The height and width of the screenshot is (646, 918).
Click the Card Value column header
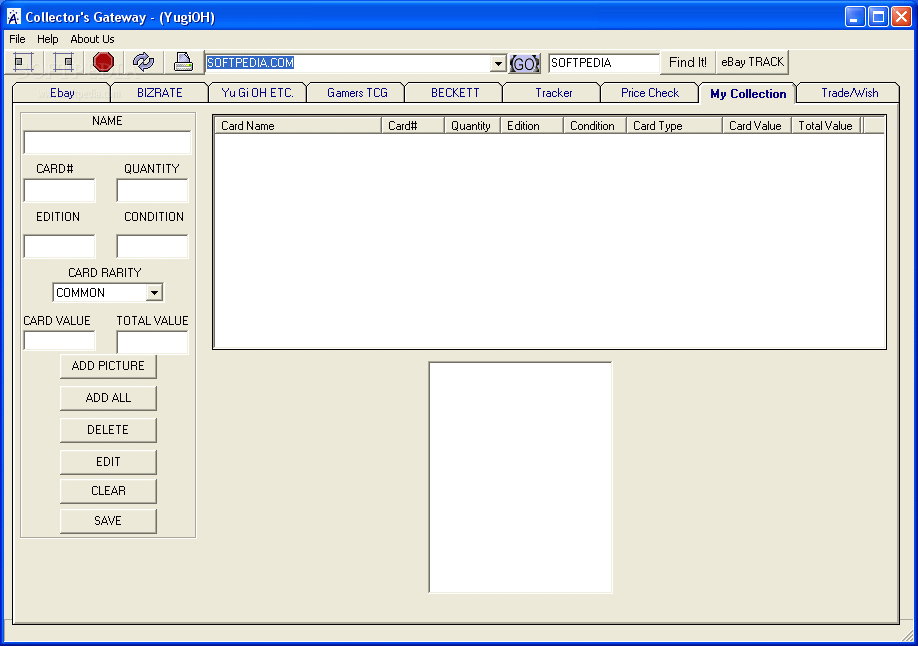(x=756, y=126)
